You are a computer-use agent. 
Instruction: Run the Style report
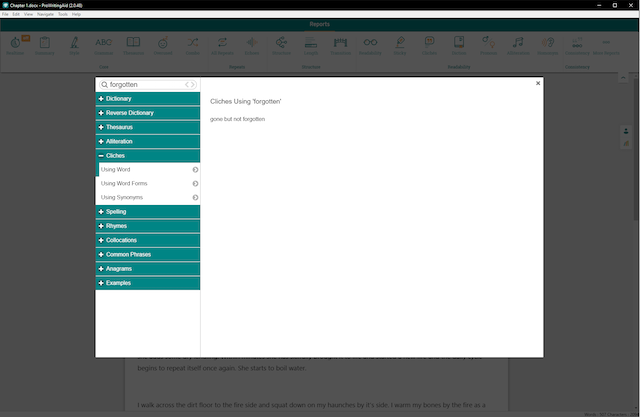74,45
